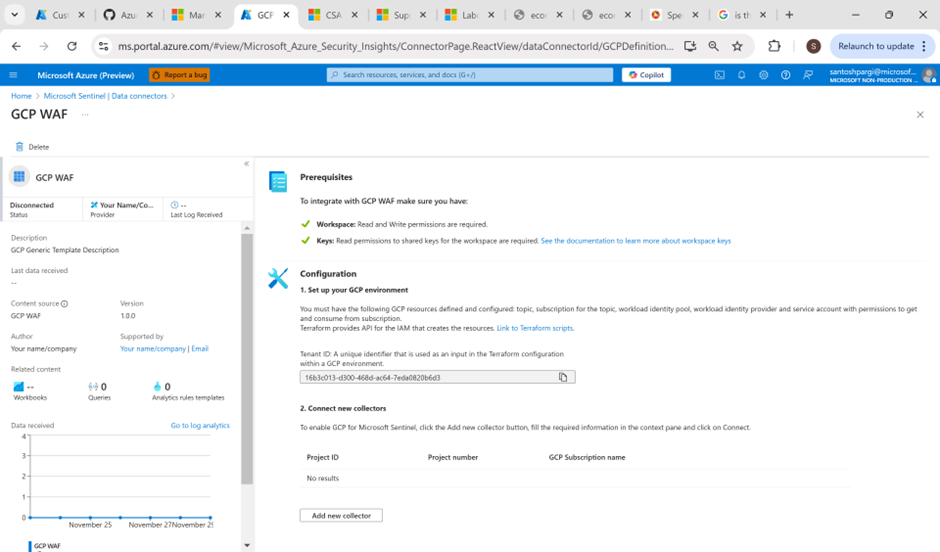Open the notifications bell
Image resolution: width=940 pixels, height=552 pixels.
point(742,75)
